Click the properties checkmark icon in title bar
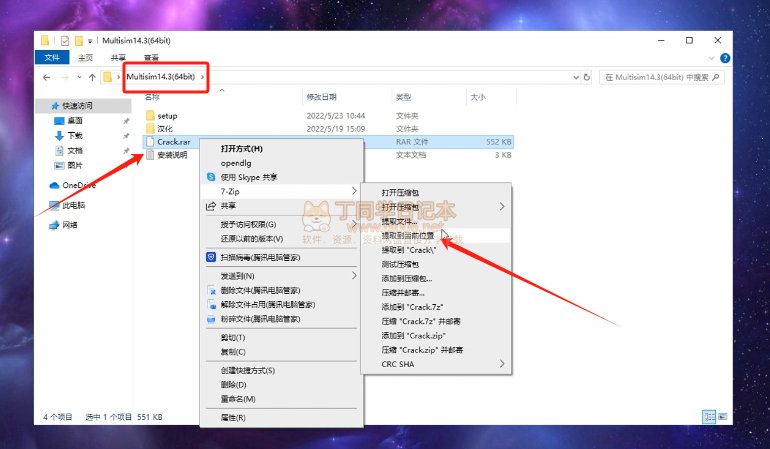Image resolution: width=770 pixels, height=449 pixels. click(64, 41)
